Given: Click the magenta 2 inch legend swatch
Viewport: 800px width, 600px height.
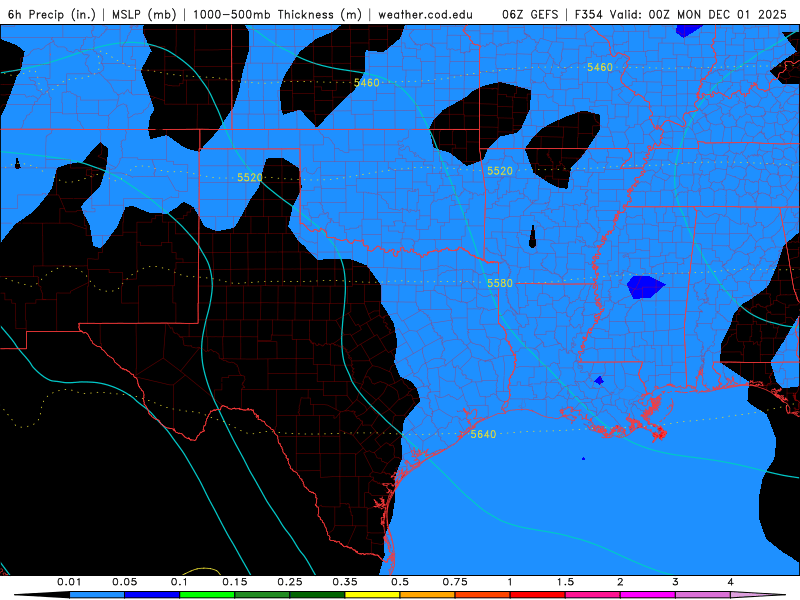Looking at the screenshot, I should (648, 595).
